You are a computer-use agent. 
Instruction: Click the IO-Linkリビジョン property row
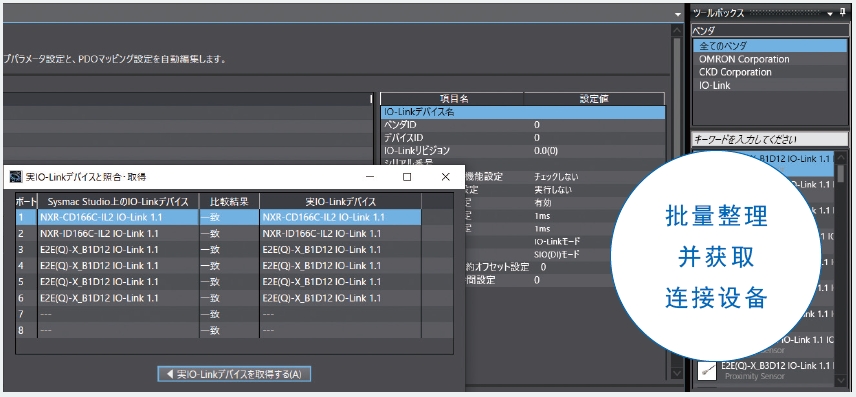(x=523, y=151)
